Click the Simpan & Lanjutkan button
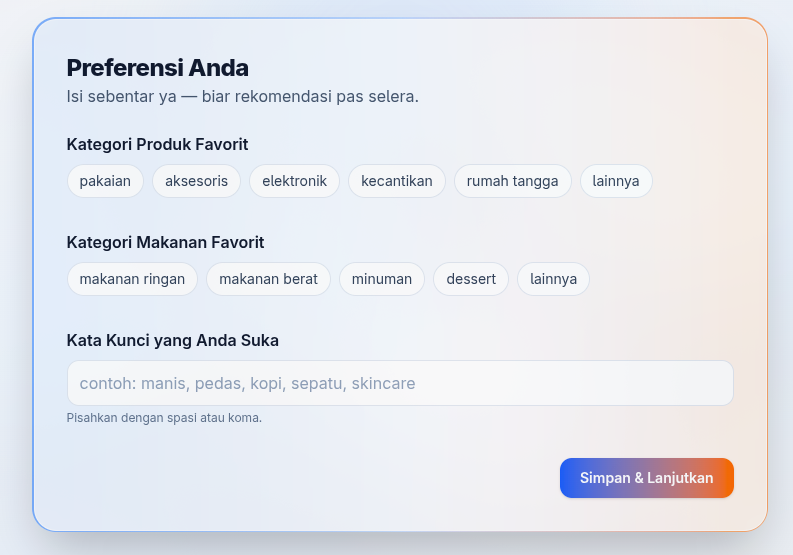793x555 pixels. 646,478
